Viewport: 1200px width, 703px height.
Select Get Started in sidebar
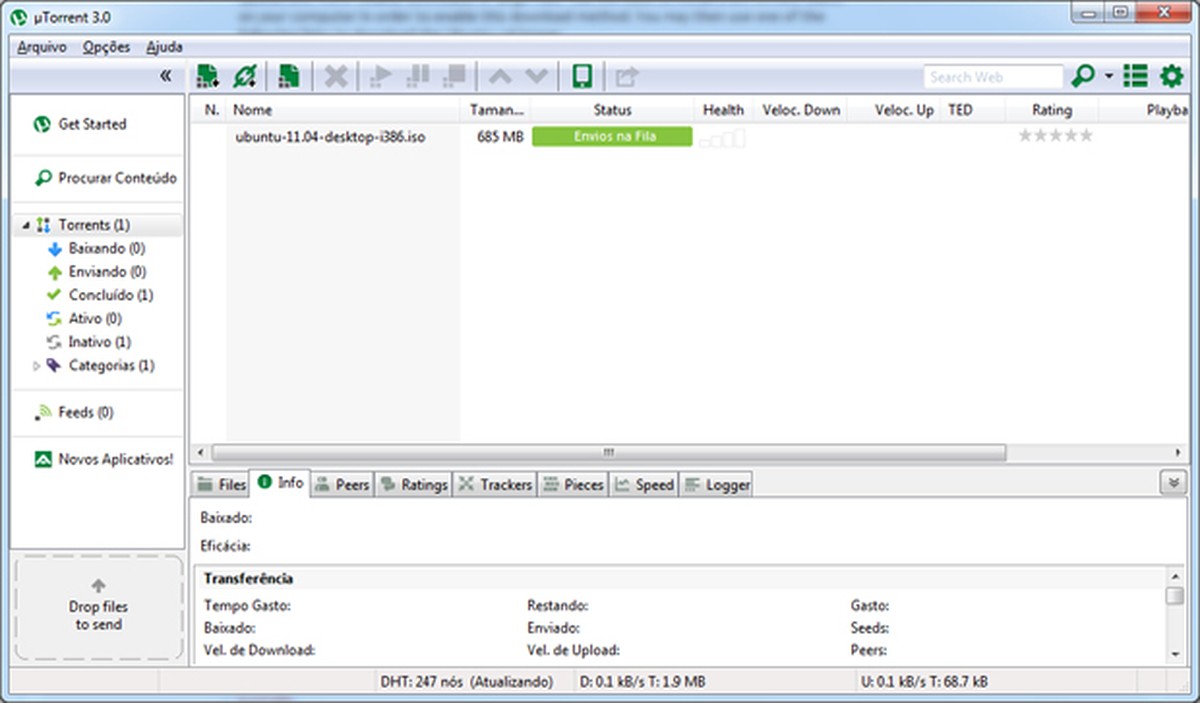[92, 124]
